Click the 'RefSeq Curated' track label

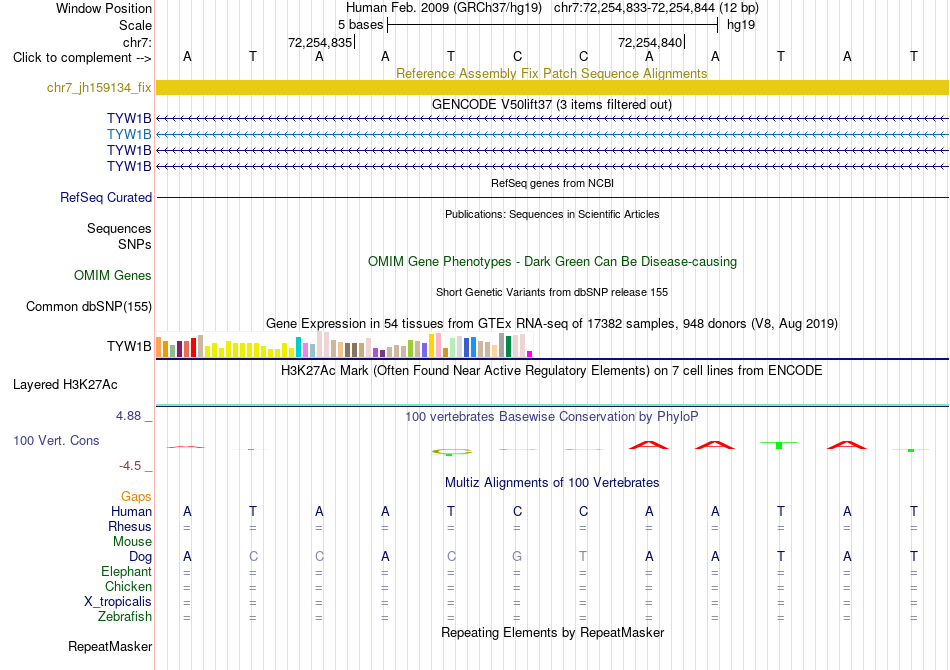(106, 197)
